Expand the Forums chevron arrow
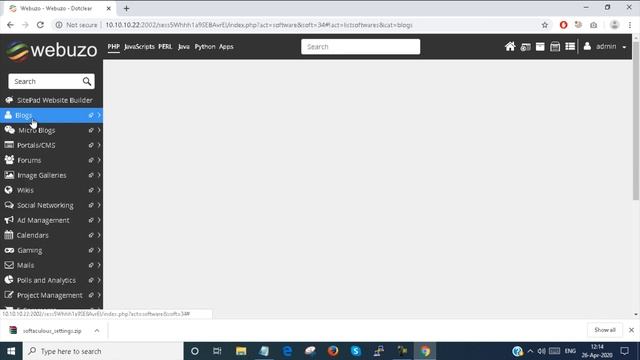The image size is (640, 360). point(99,160)
